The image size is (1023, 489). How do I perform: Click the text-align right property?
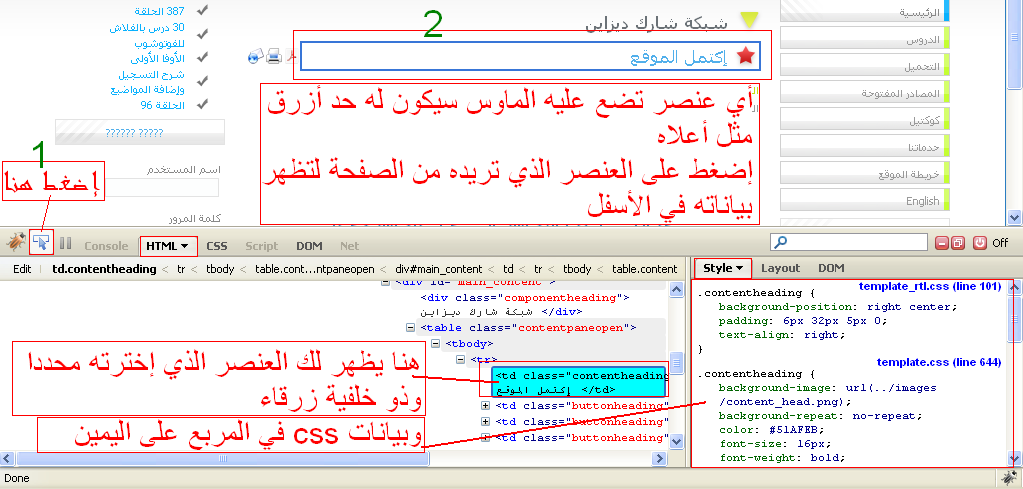782,335
